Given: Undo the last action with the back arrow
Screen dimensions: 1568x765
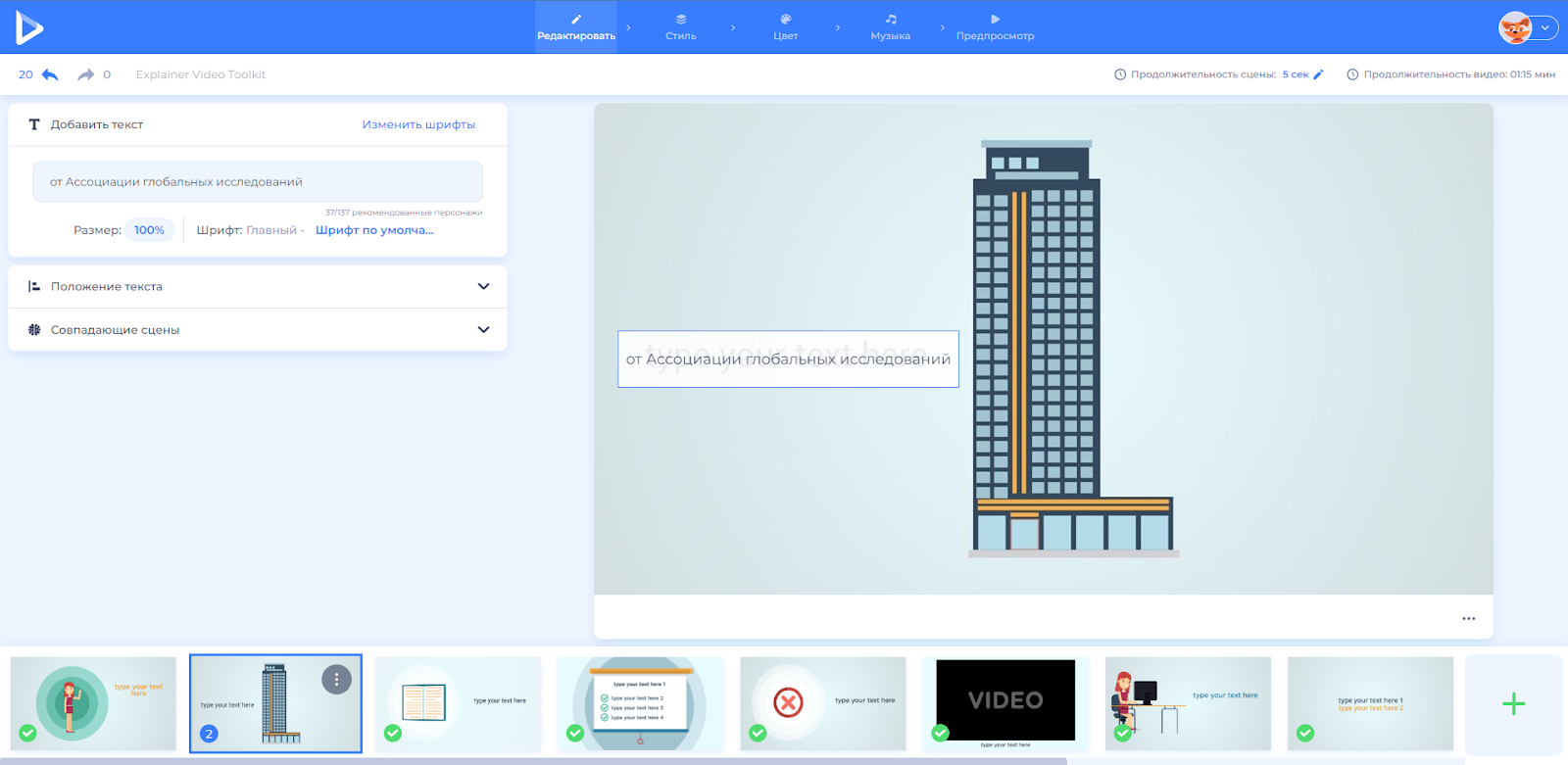Looking at the screenshot, I should tap(50, 74).
